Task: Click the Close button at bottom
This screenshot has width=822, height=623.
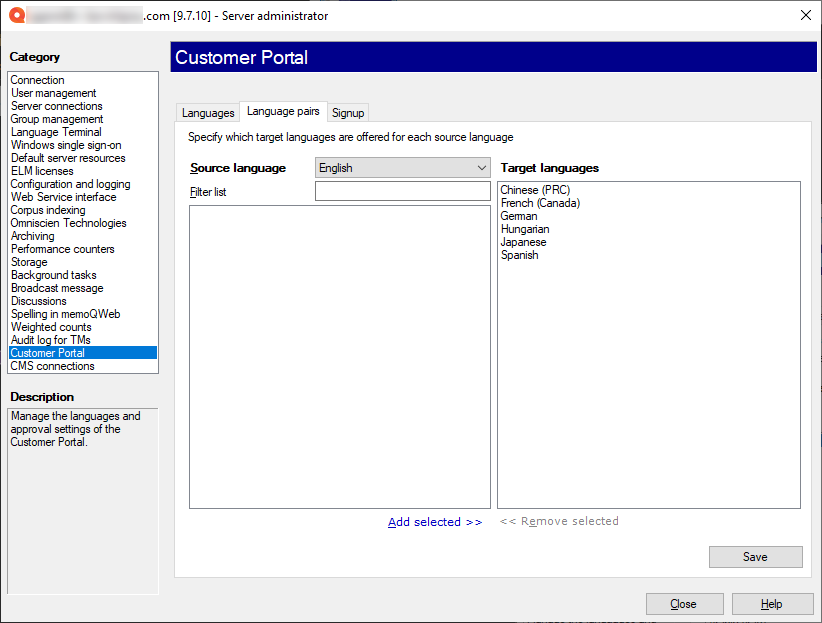Action: pos(684,604)
